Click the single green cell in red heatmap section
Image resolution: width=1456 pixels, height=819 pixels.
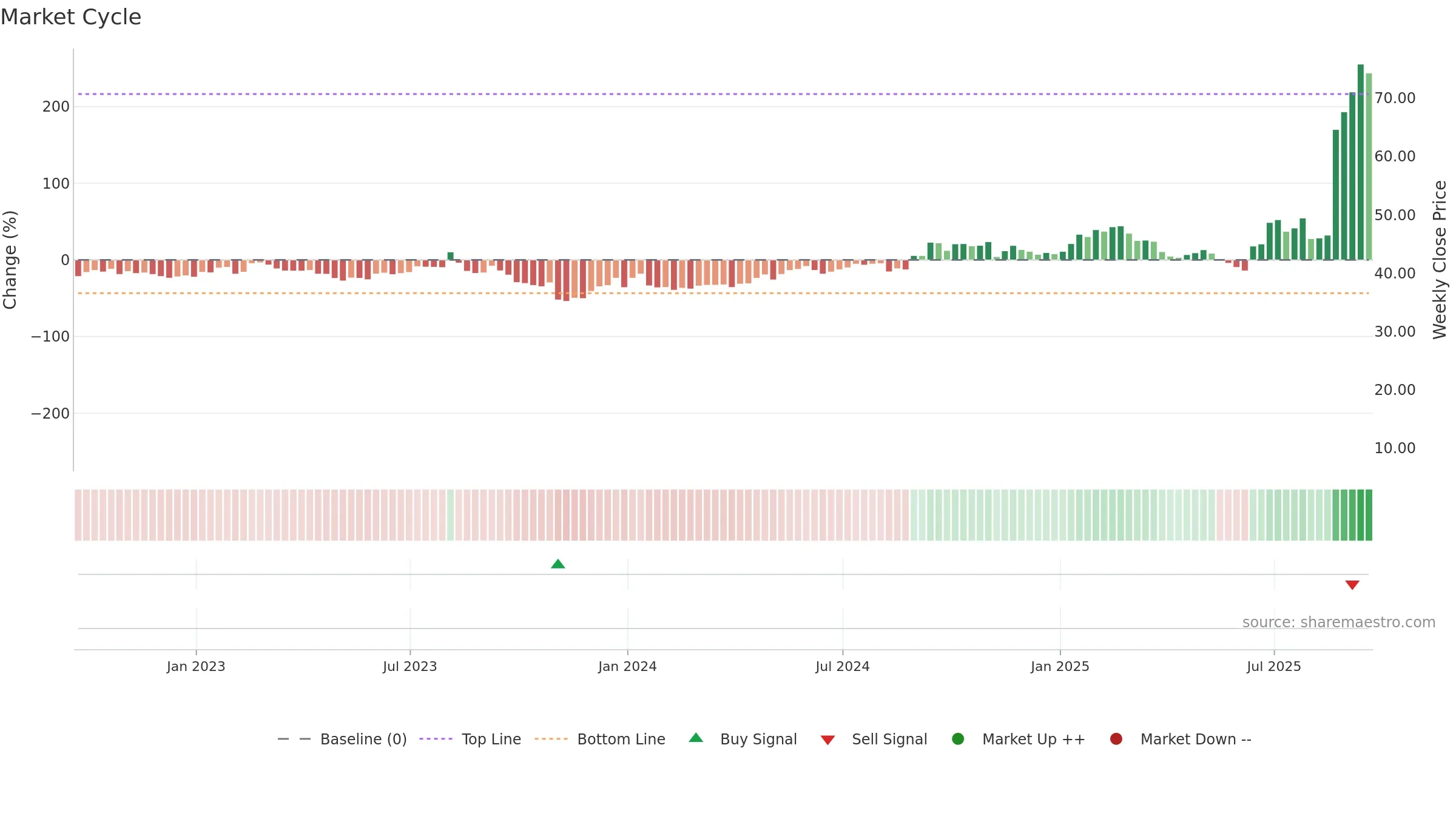click(x=451, y=515)
